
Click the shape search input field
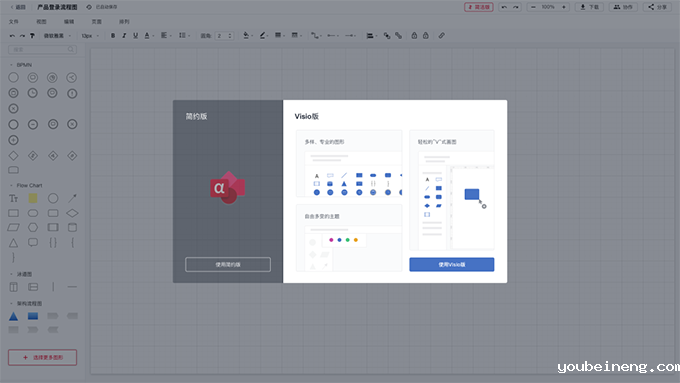(x=42, y=49)
